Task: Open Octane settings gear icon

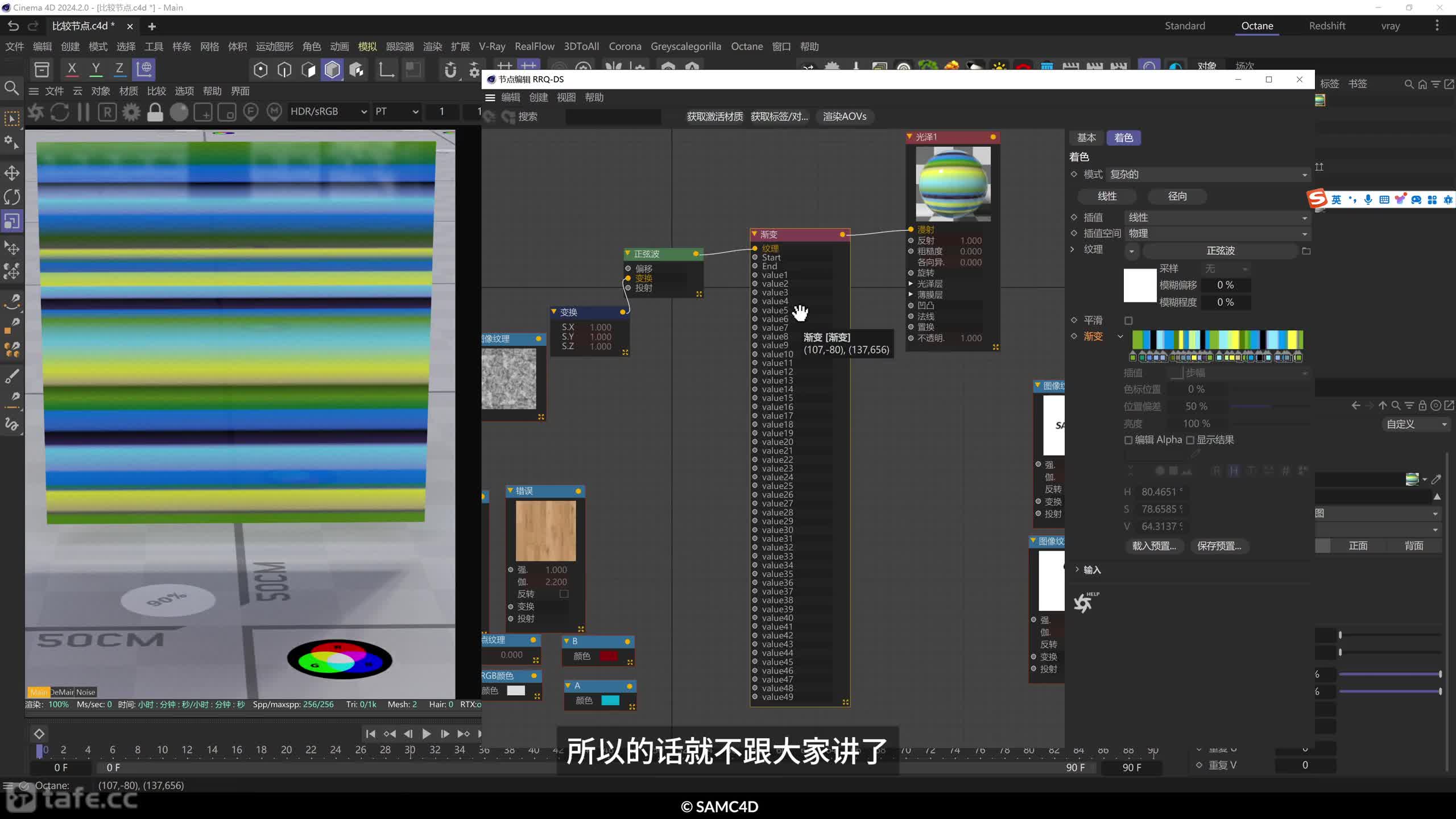Action: (131, 112)
